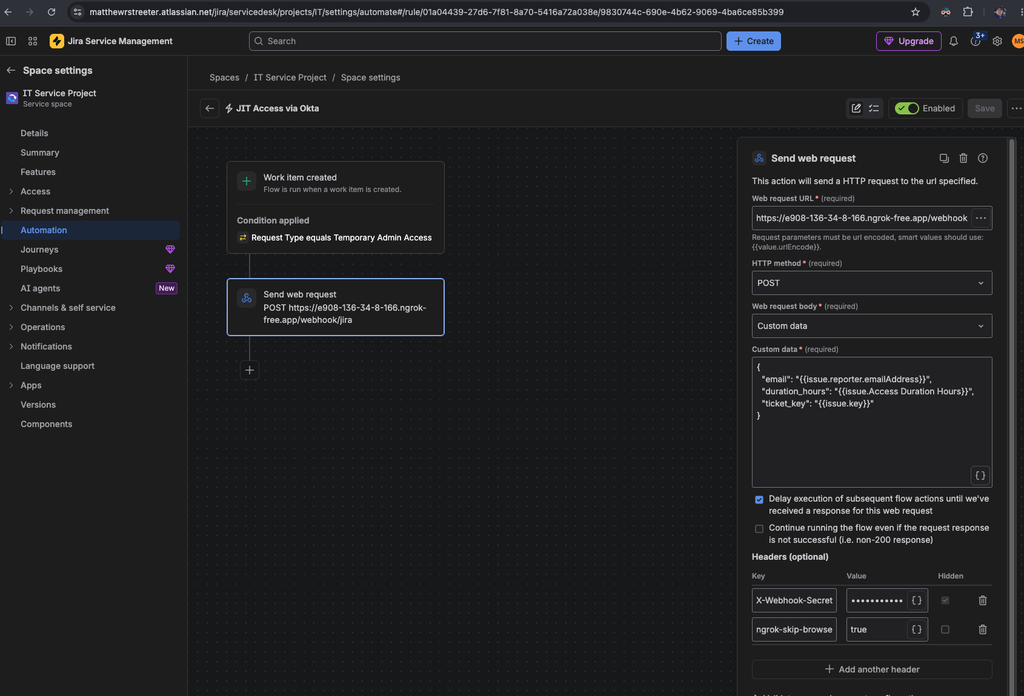The image size is (1024, 696).
Task: Duplicate the Send web request component
Action: (944, 159)
